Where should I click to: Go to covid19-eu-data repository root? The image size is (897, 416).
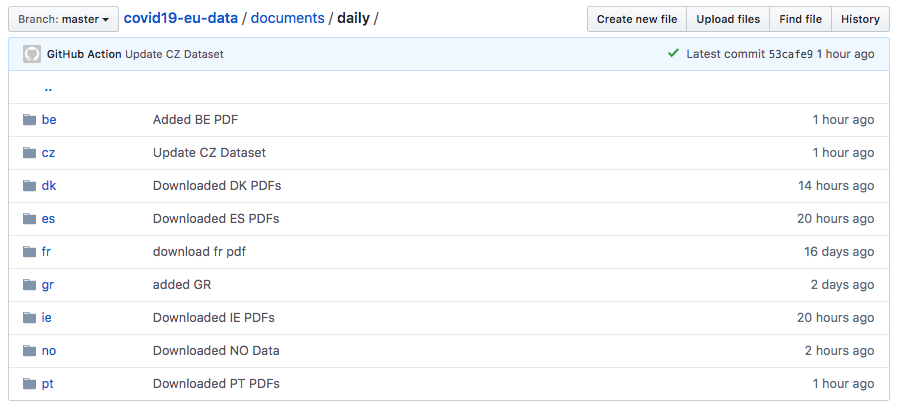(181, 18)
